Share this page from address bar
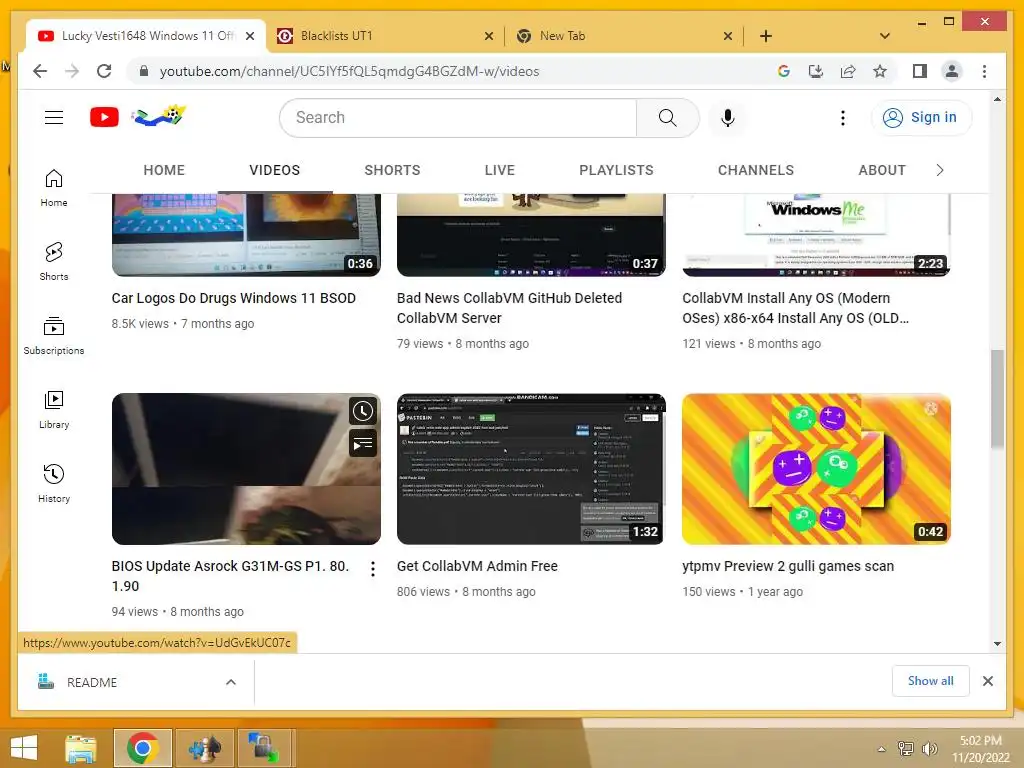Image resolution: width=1024 pixels, height=768 pixels. coord(848,71)
